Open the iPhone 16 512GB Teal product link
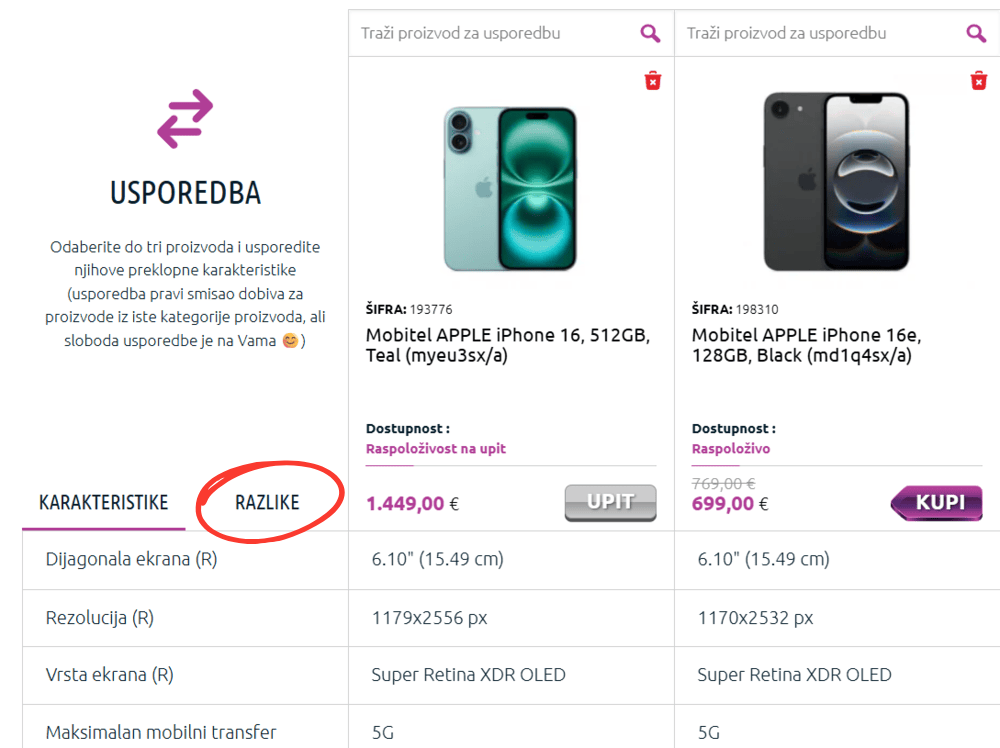Image resolution: width=1000 pixels, height=748 pixels. coord(507,345)
